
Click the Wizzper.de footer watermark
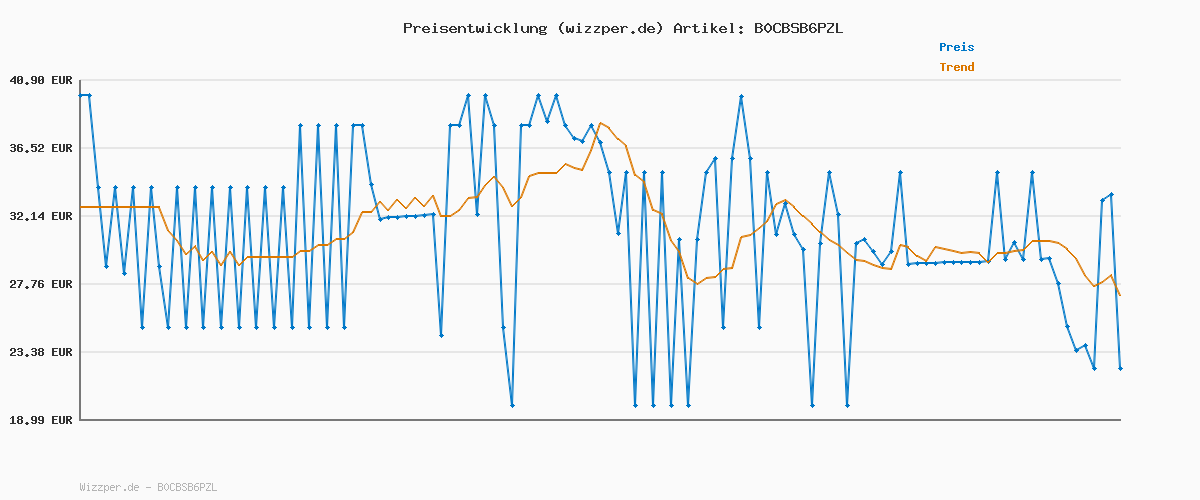[x=148, y=487]
